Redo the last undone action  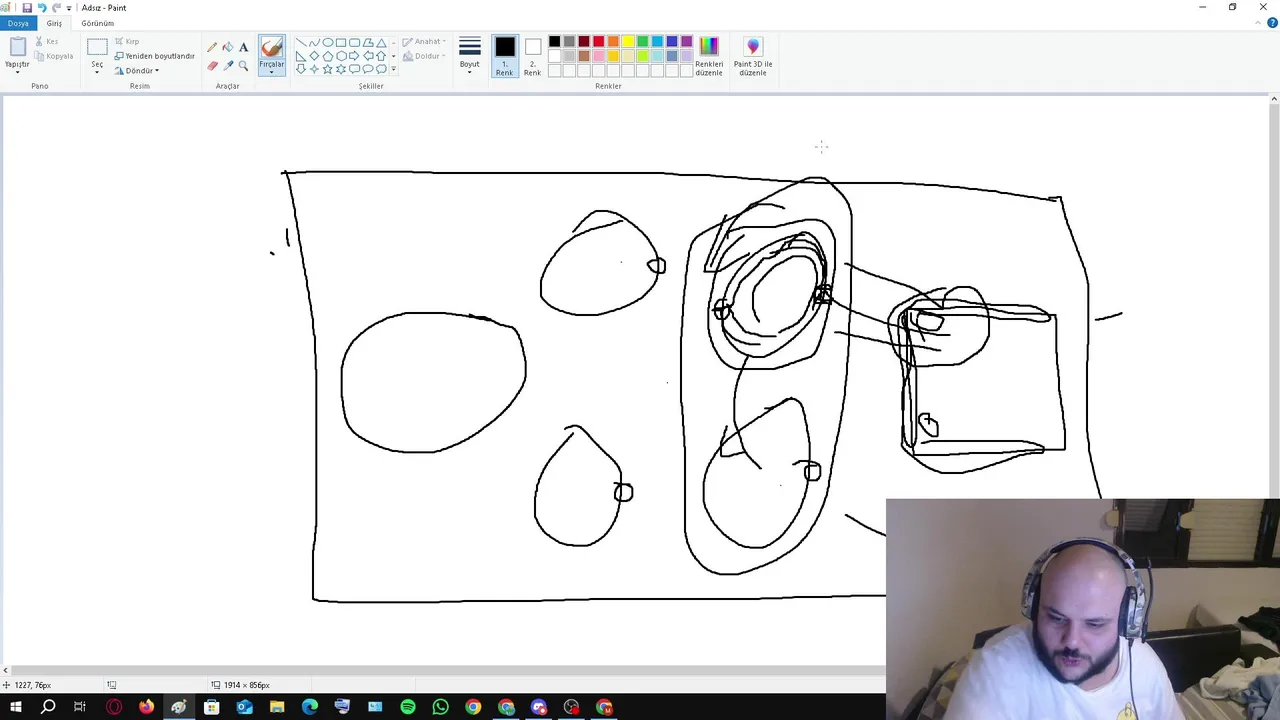tap(56, 7)
